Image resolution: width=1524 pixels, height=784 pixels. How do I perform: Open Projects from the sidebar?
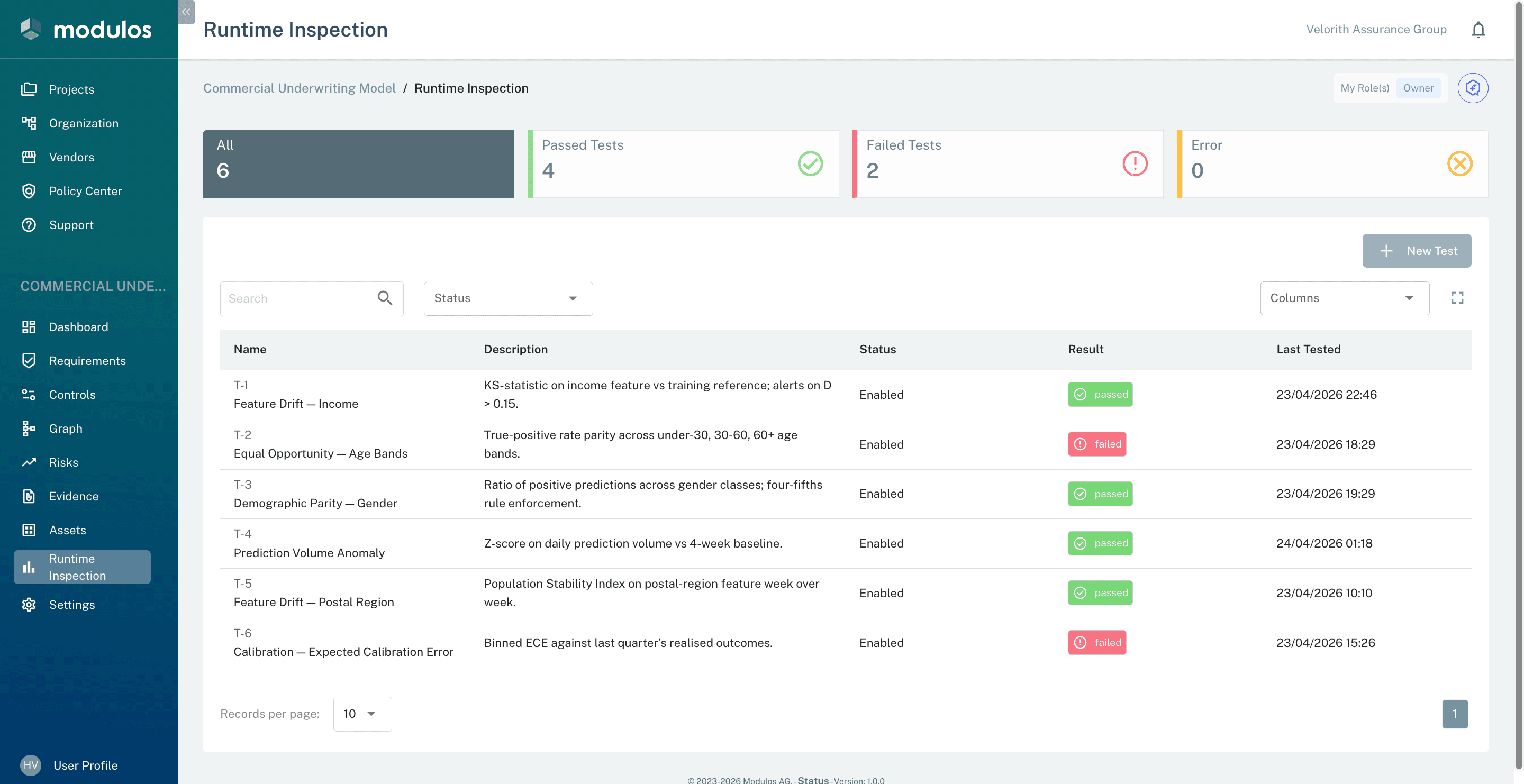71,89
